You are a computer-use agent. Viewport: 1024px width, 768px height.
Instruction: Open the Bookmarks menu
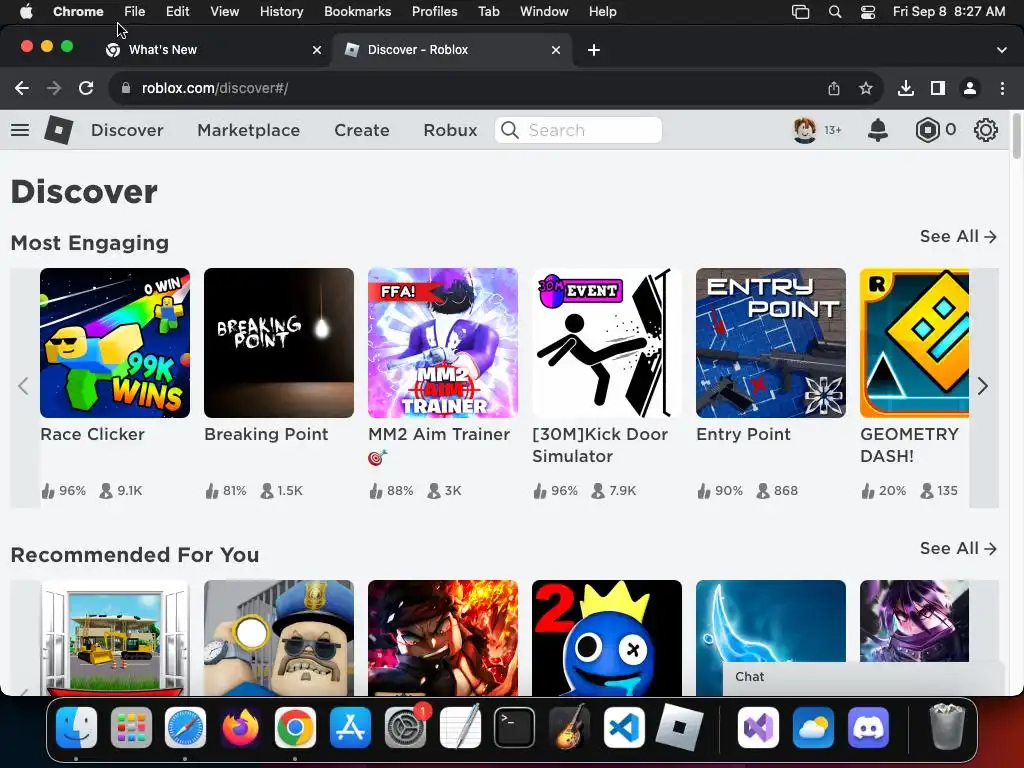(357, 12)
